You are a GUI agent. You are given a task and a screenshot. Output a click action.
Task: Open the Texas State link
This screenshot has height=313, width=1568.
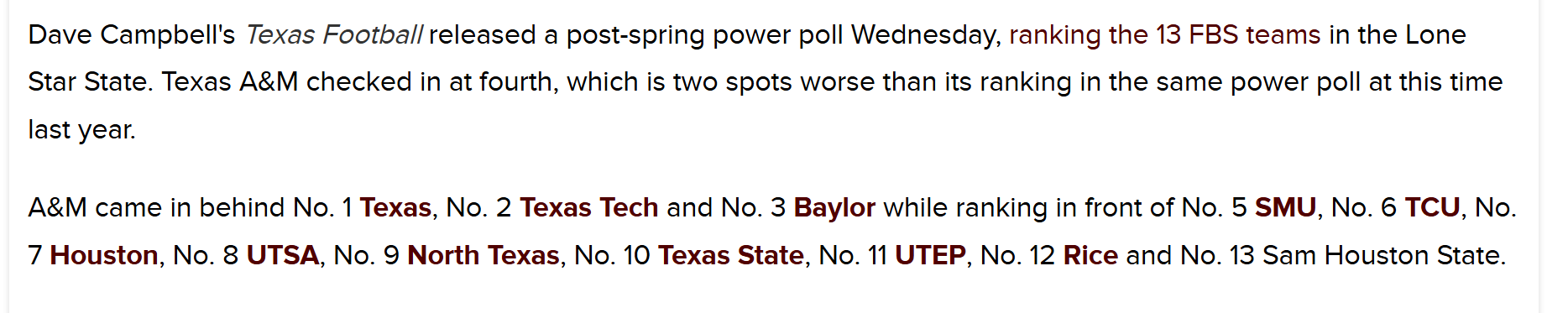pos(730,255)
